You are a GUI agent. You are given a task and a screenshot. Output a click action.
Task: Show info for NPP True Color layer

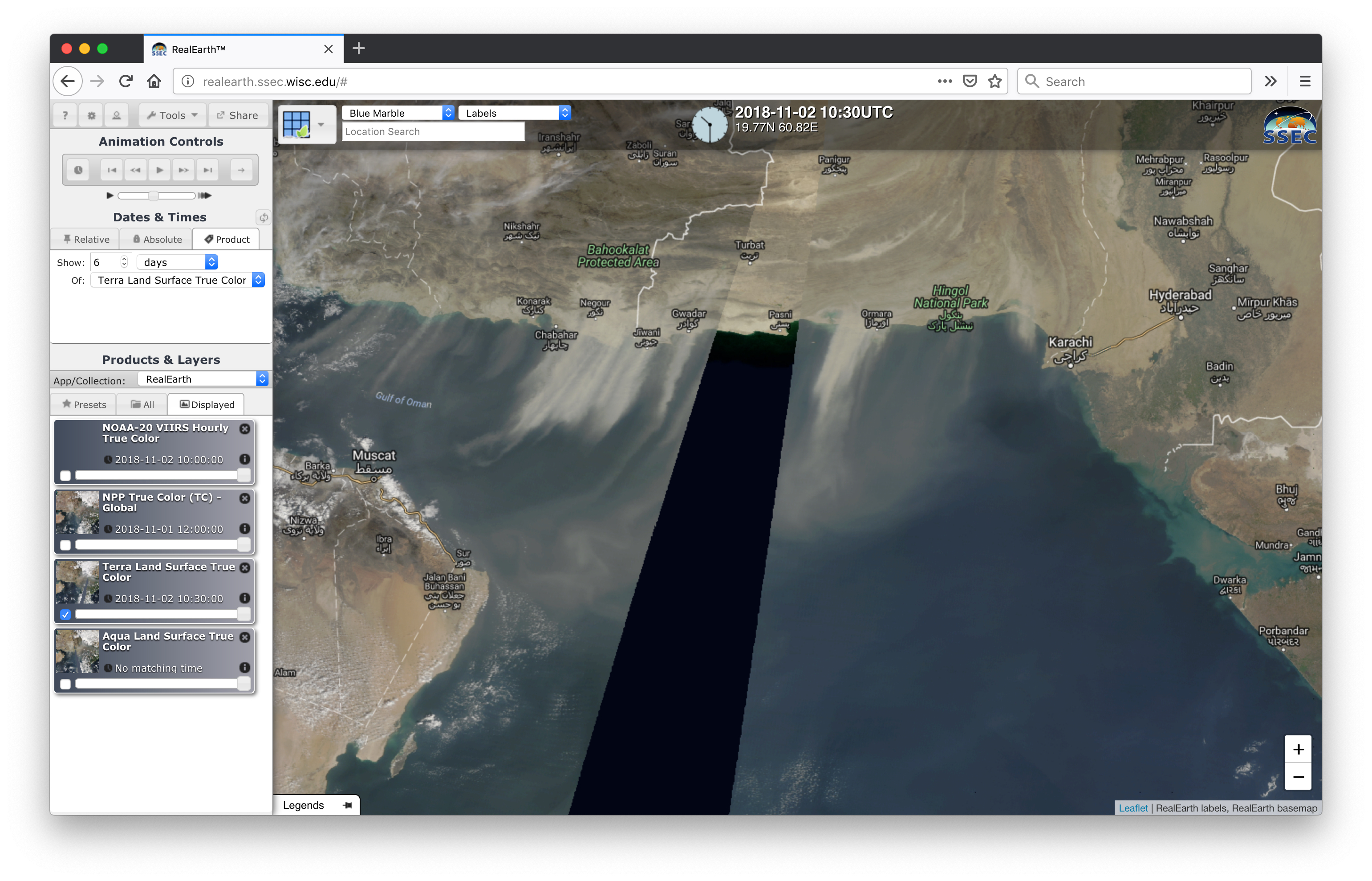(x=245, y=529)
